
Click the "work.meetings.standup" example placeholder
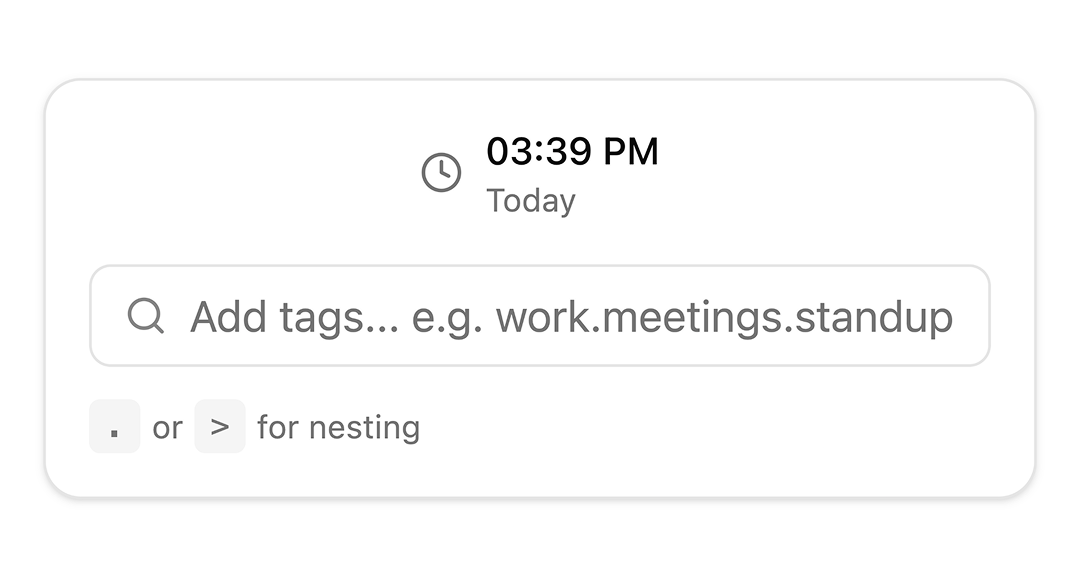pos(724,318)
